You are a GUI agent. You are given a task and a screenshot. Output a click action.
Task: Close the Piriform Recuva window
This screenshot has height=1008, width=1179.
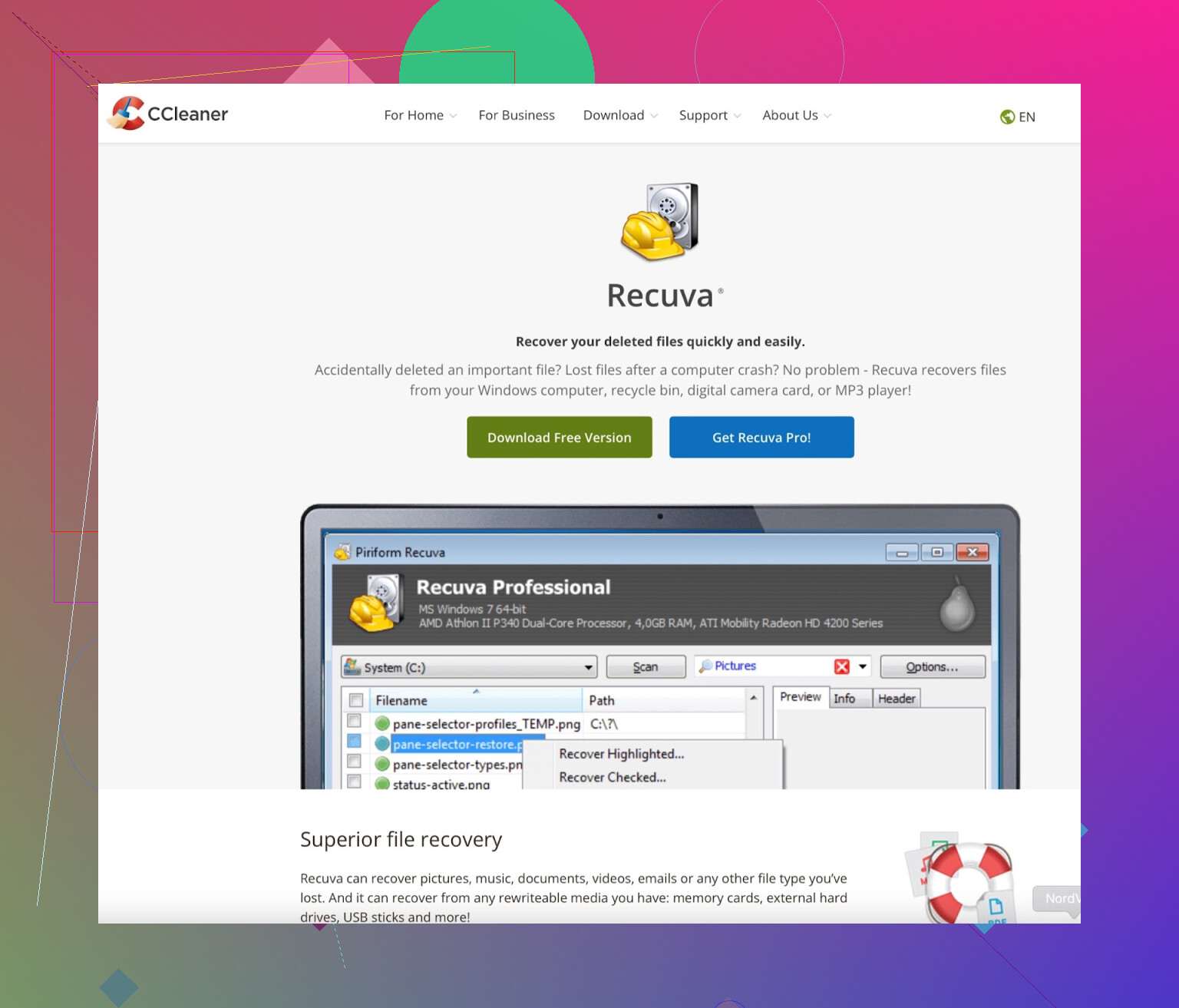pyautogui.click(x=973, y=552)
